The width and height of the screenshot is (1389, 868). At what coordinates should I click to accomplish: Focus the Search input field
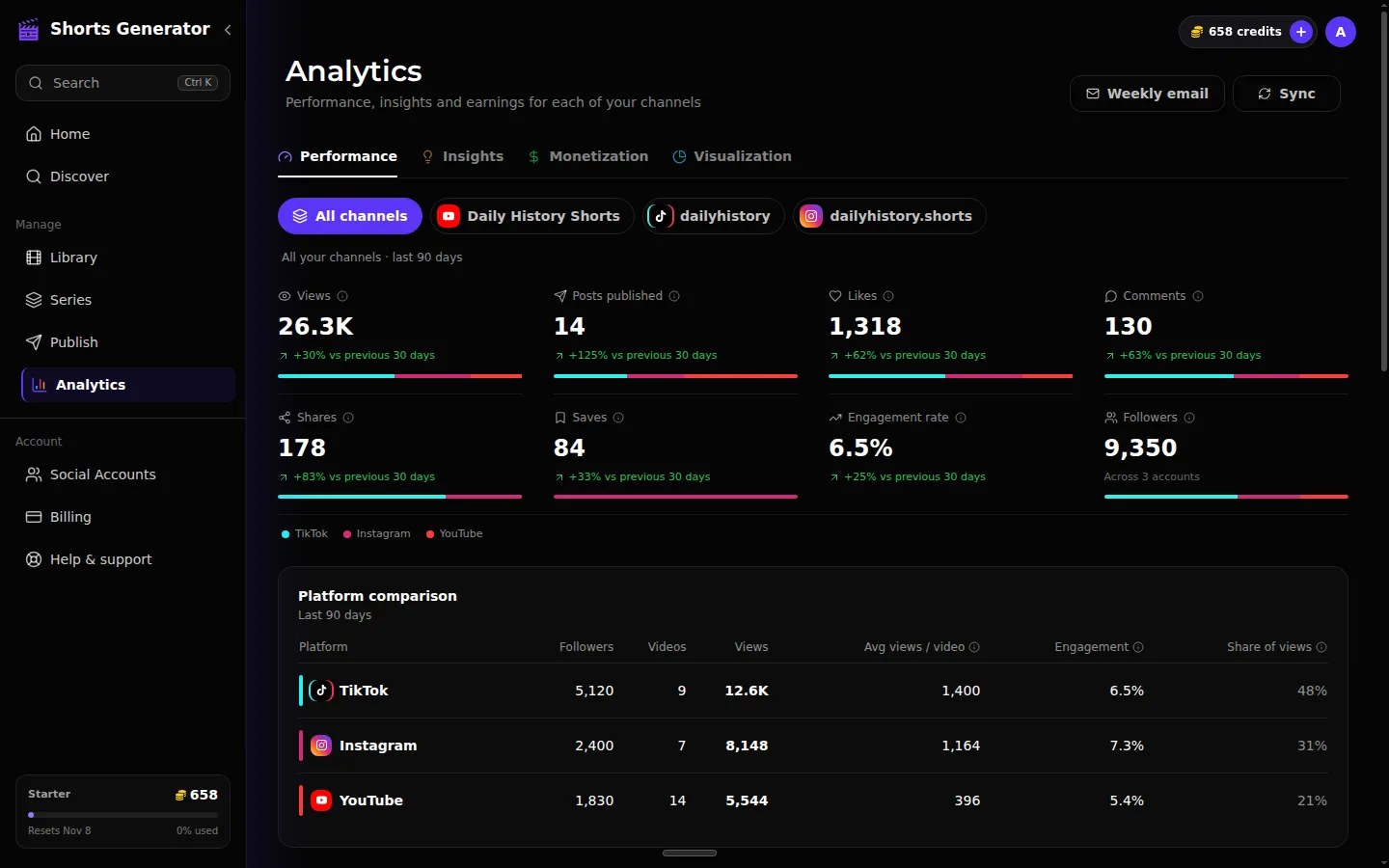[x=123, y=83]
